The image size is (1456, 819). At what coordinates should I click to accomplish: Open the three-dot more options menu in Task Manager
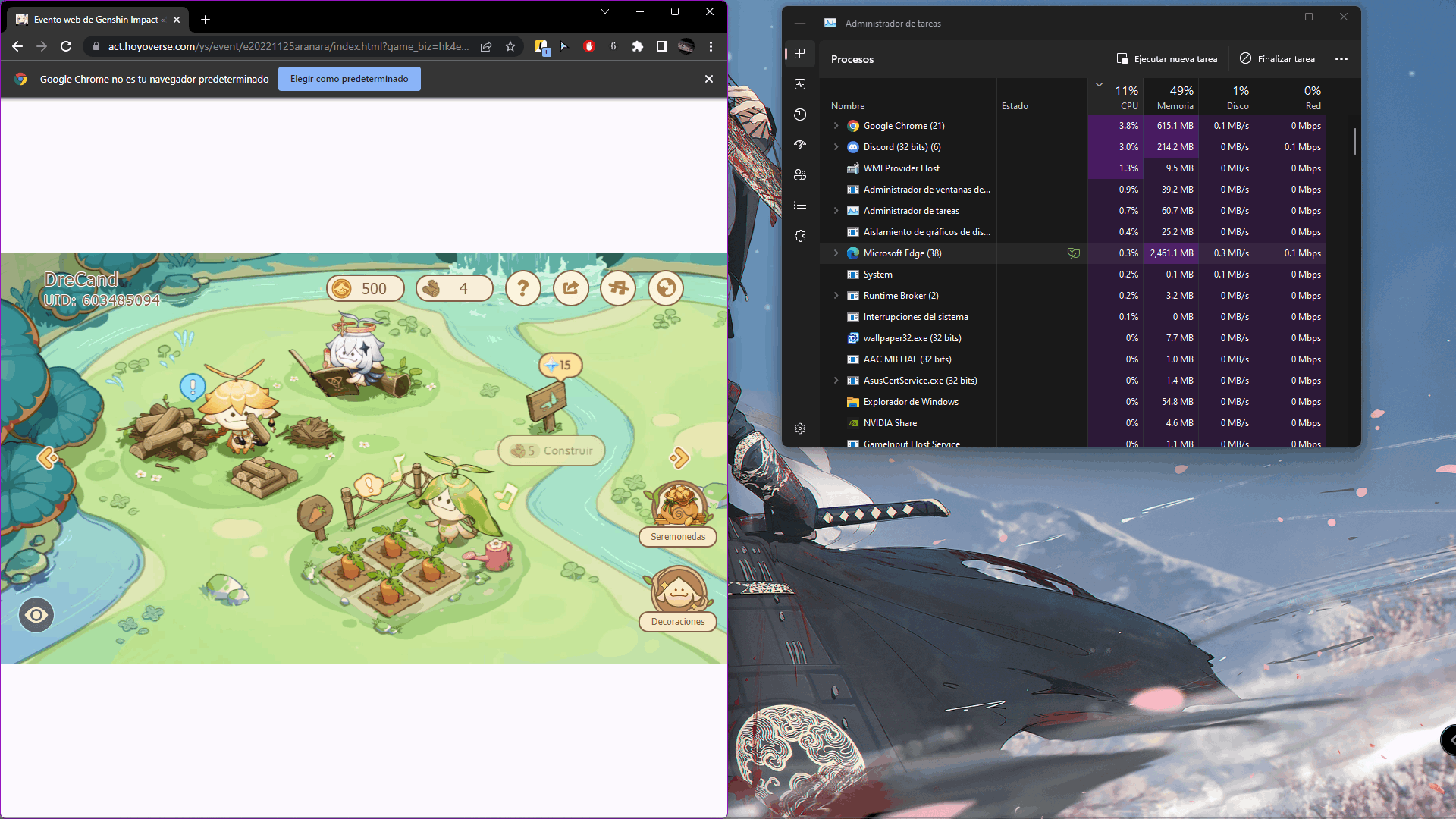[1341, 59]
